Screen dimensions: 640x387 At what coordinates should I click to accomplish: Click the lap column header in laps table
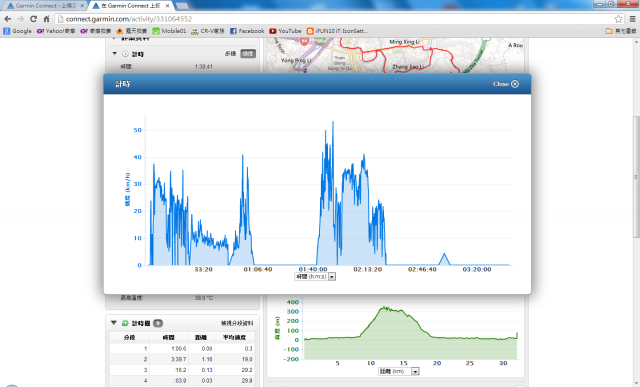(129, 337)
